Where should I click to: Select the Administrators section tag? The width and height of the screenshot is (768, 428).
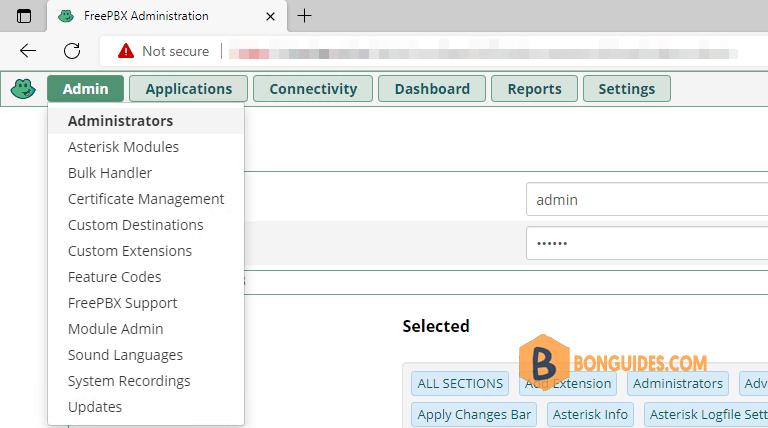tap(678, 383)
